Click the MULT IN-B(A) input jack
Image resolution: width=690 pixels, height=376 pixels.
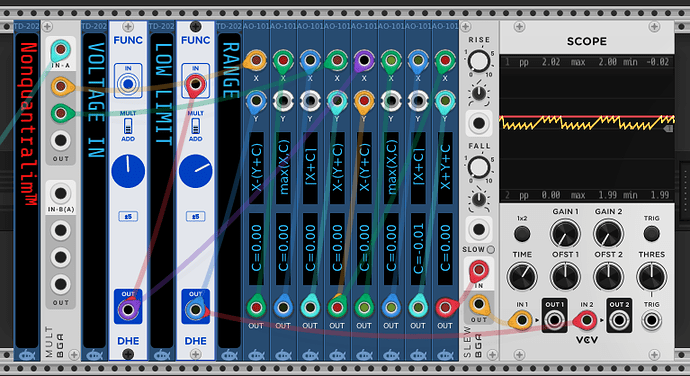pos(60,194)
